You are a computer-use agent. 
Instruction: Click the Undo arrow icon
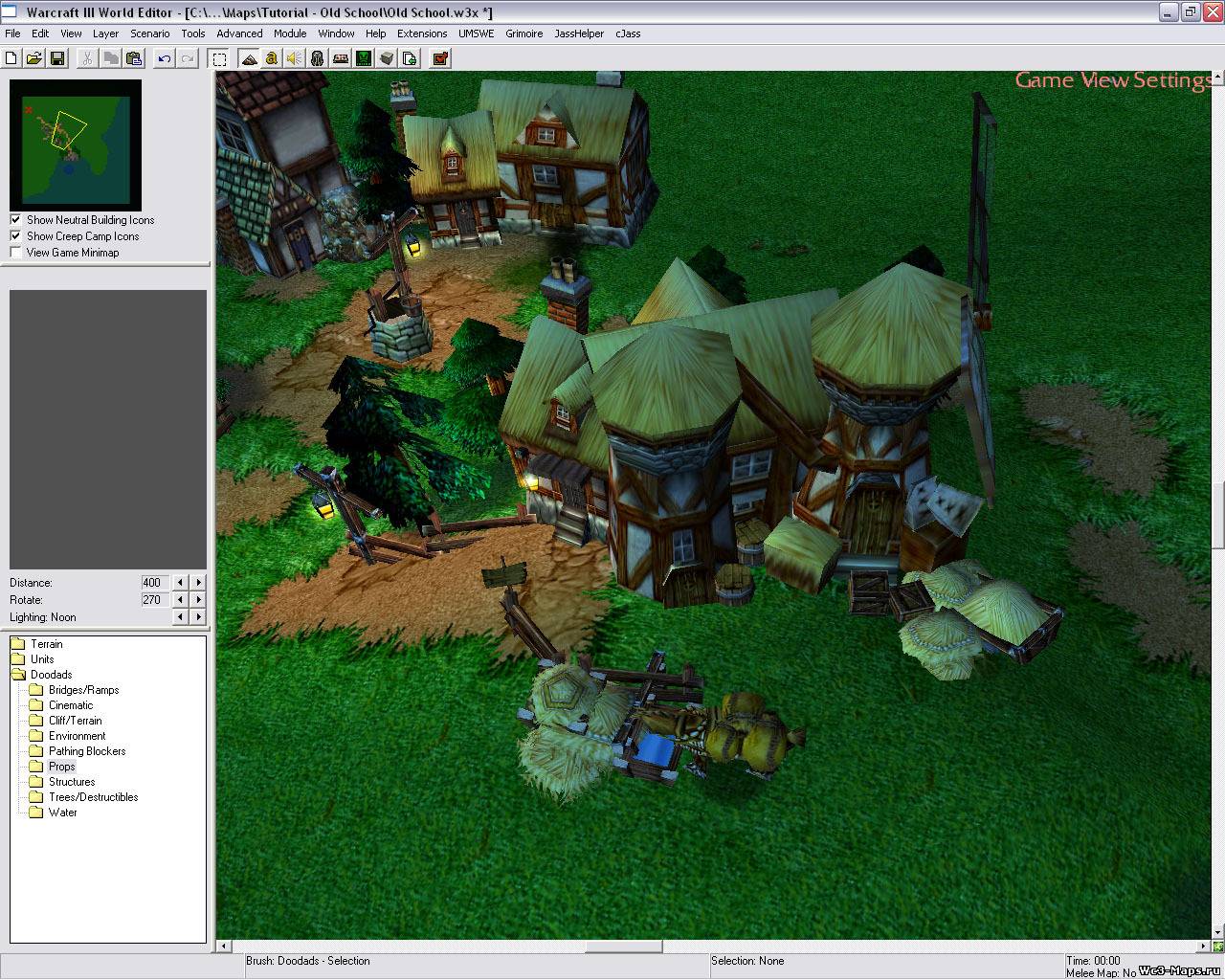164,58
